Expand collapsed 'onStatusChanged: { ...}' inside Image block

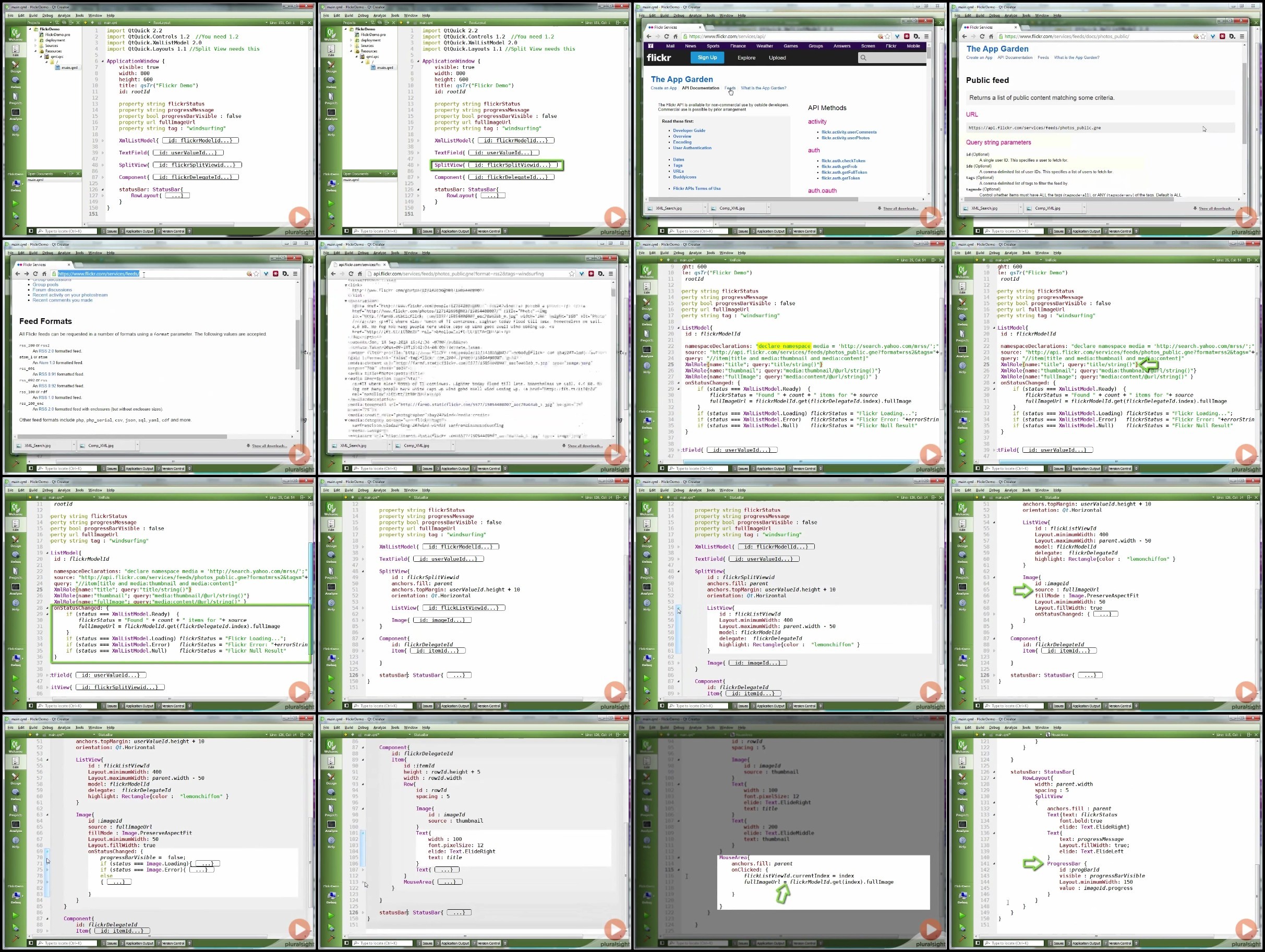pos(1105,614)
